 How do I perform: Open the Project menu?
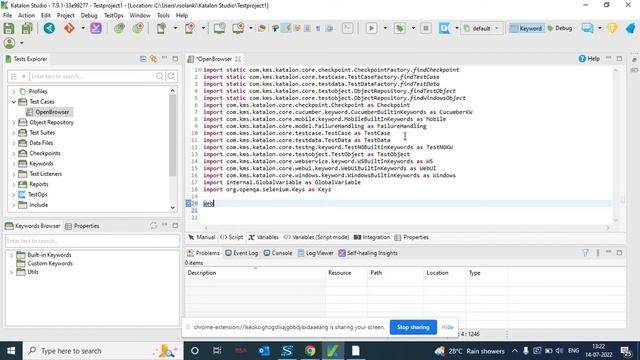pos(65,15)
